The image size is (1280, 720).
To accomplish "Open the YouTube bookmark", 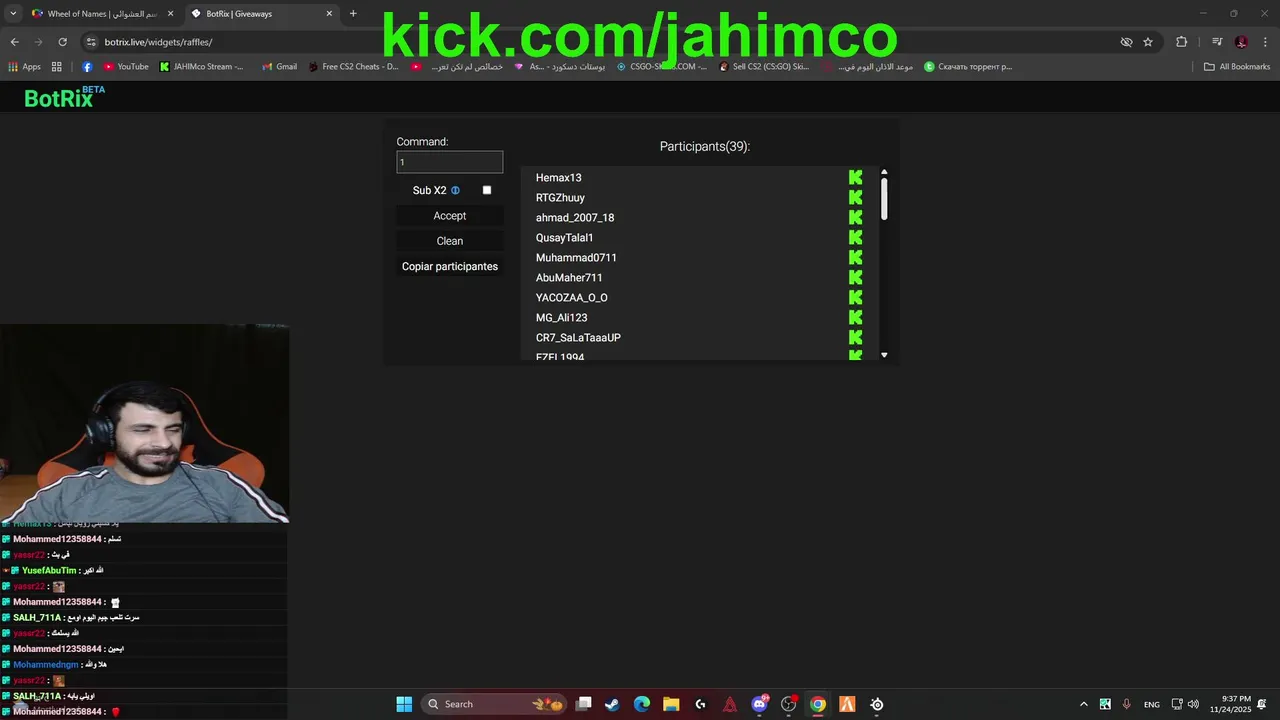I will 126,67.
